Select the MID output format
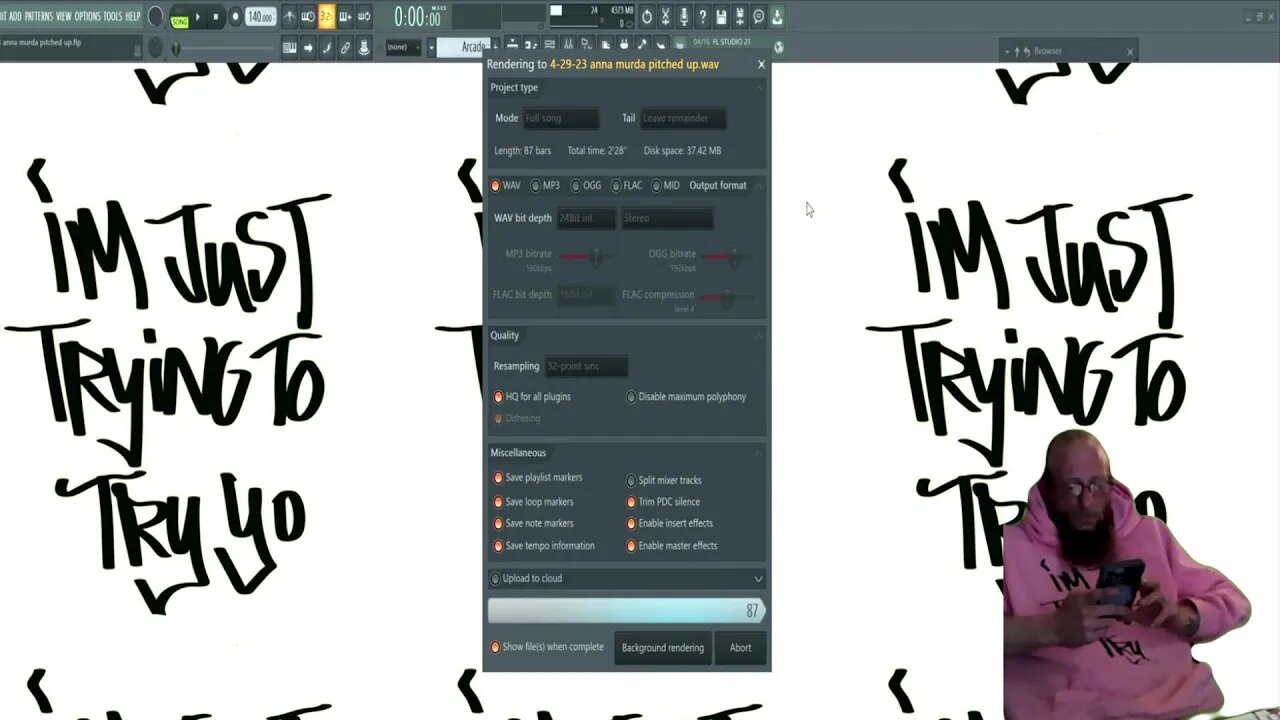The height and width of the screenshot is (720, 1280). 666,186
